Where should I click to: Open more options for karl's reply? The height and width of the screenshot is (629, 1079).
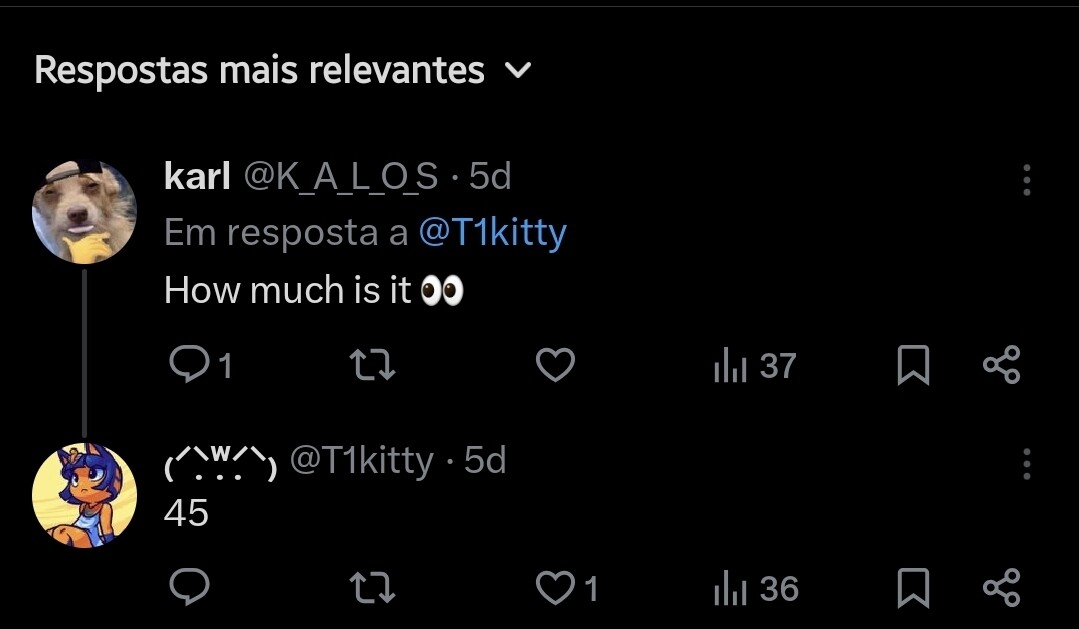point(1026,180)
